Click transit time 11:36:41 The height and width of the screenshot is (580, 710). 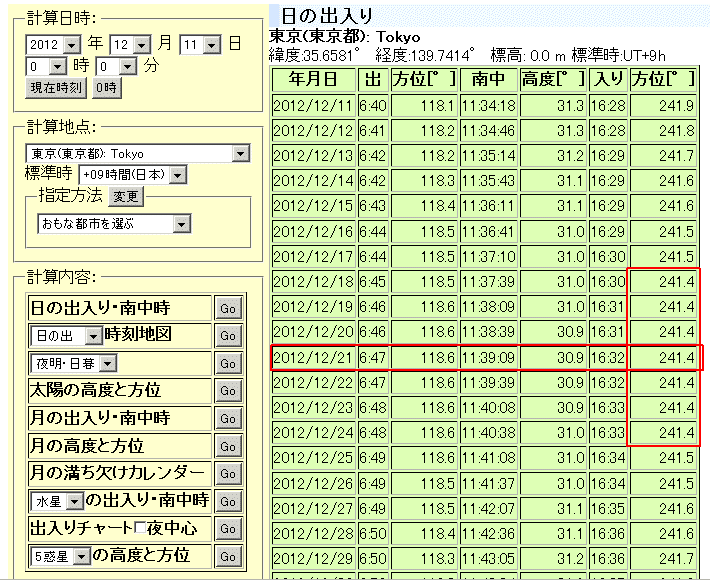tap(488, 231)
